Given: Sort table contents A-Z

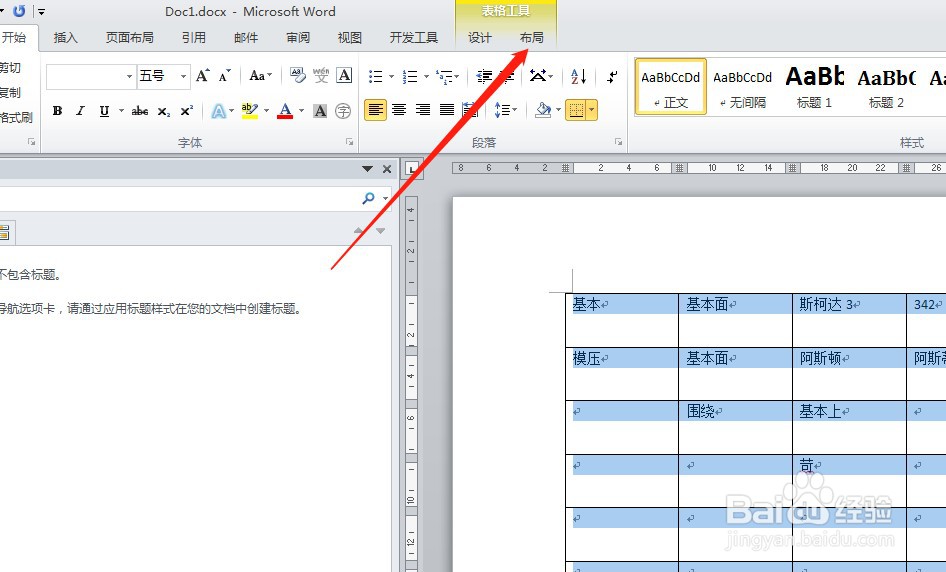Looking at the screenshot, I should [578, 76].
